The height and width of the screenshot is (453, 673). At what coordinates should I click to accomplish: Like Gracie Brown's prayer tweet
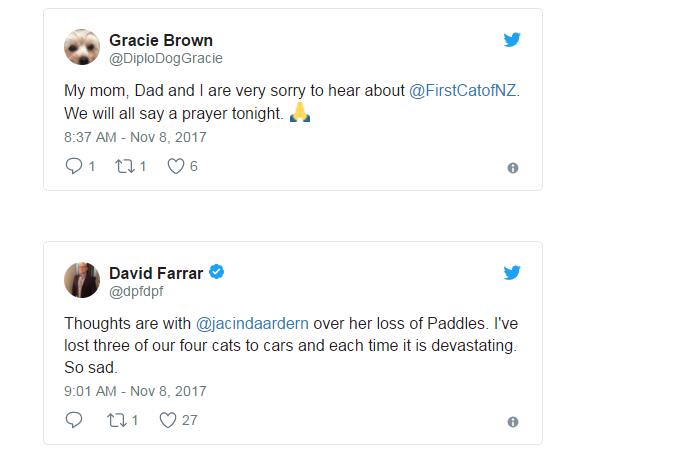[x=176, y=167]
